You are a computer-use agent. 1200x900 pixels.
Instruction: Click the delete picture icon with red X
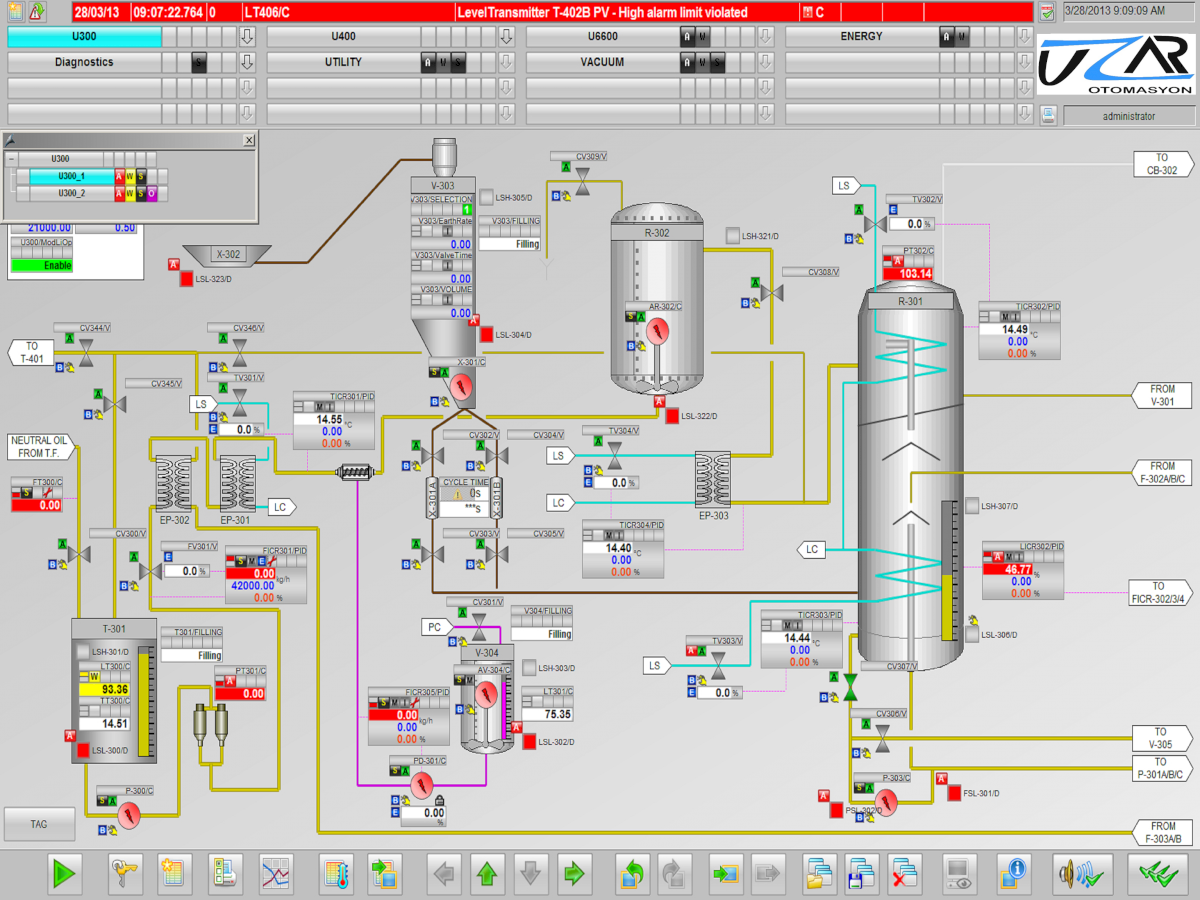[906, 873]
